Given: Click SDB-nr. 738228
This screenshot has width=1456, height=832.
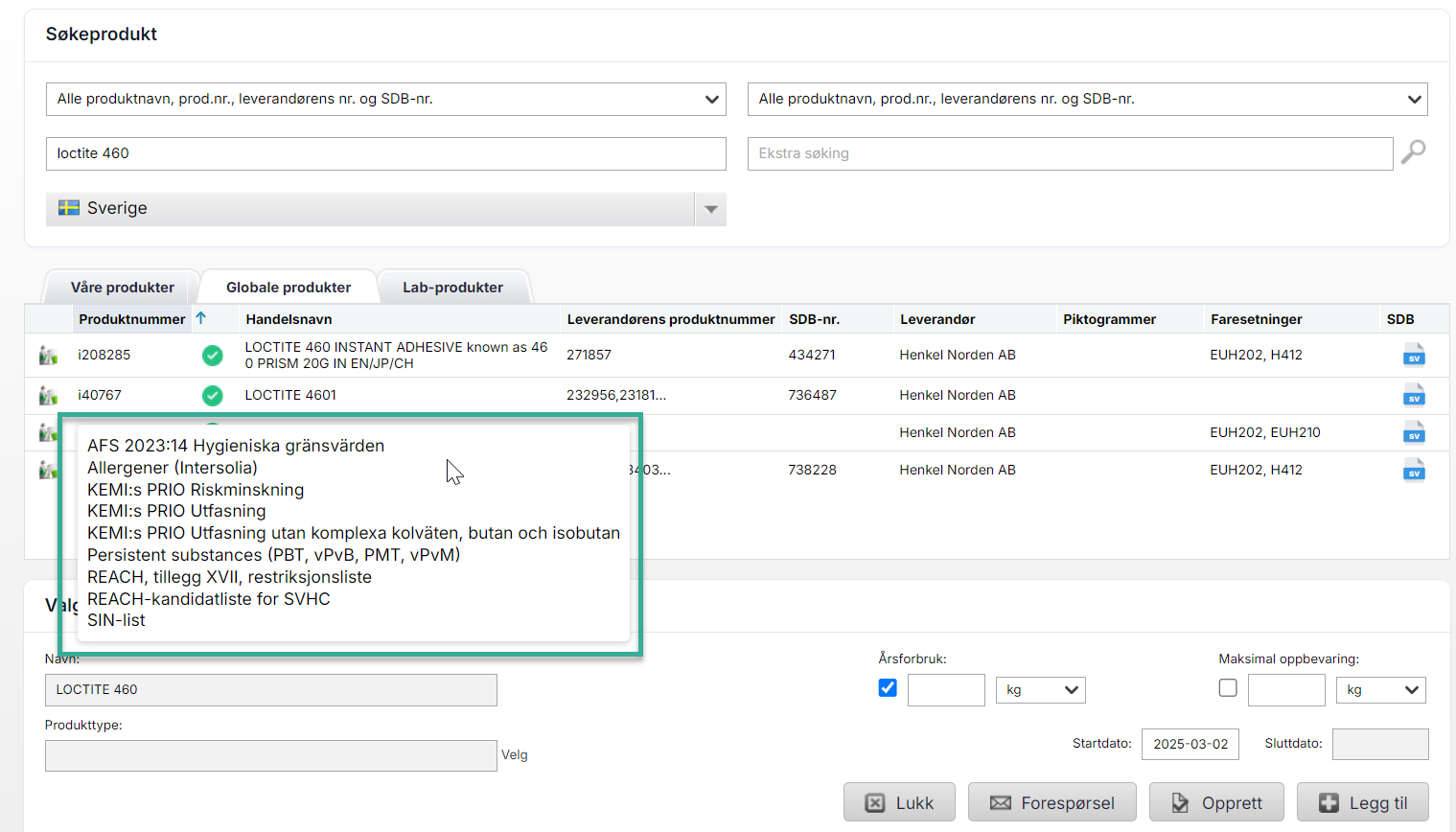Looking at the screenshot, I should [812, 470].
